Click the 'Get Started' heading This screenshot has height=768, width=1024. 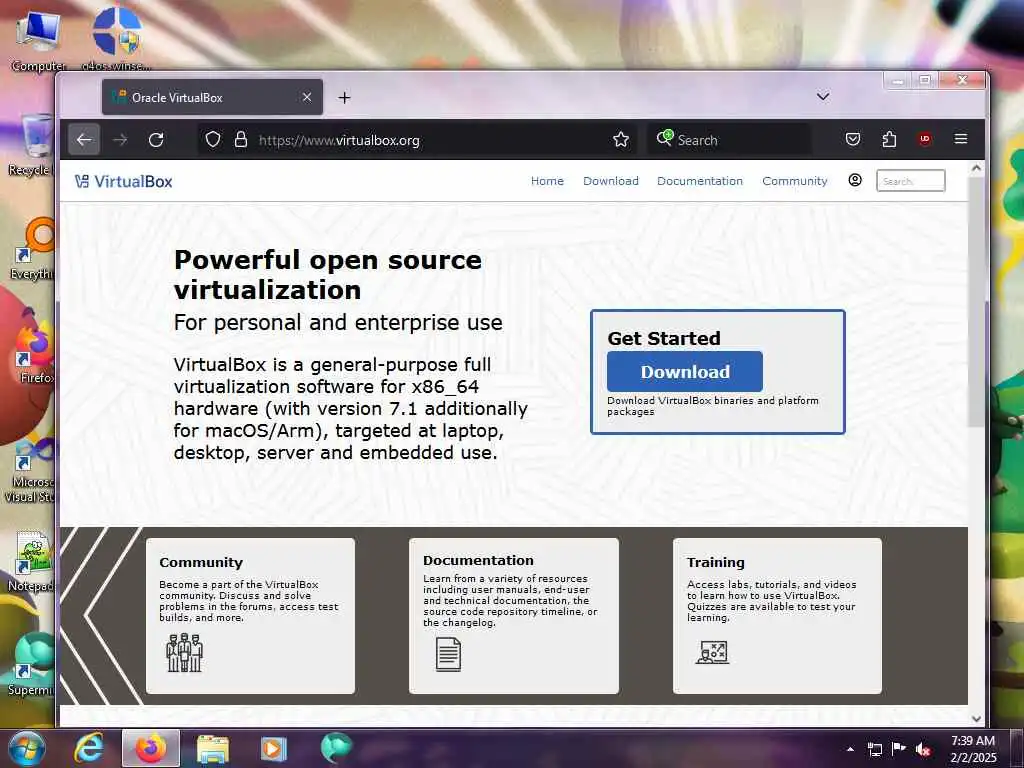point(664,338)
